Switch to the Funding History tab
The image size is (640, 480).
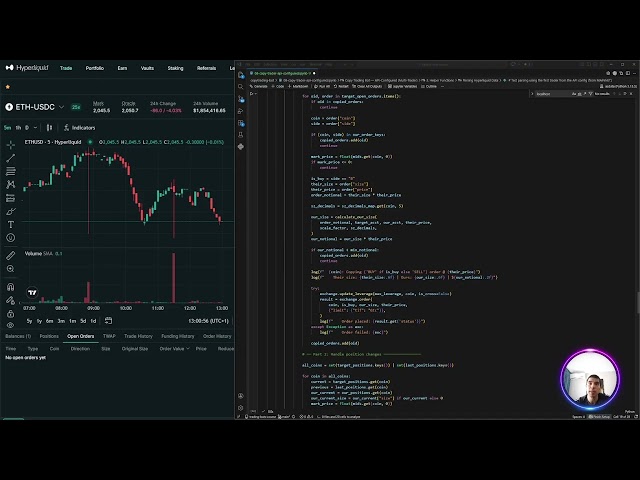pos(178,336)
